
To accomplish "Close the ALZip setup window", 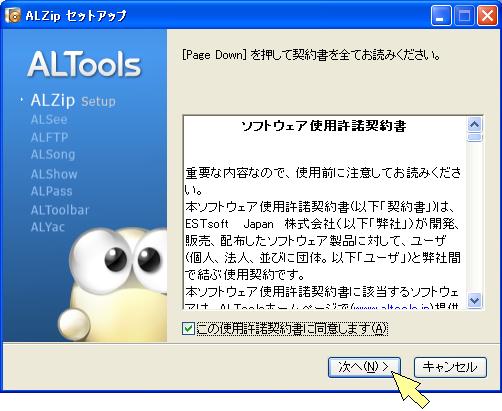I will click(487, 15).
